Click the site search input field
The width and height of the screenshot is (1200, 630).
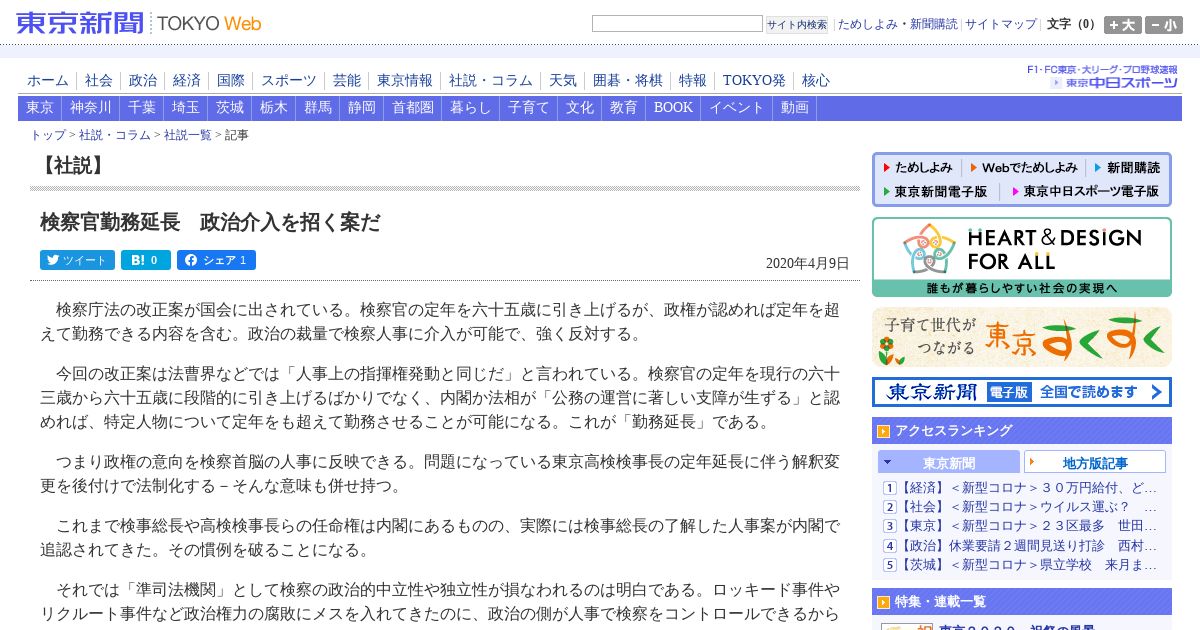tap(677, 24)
